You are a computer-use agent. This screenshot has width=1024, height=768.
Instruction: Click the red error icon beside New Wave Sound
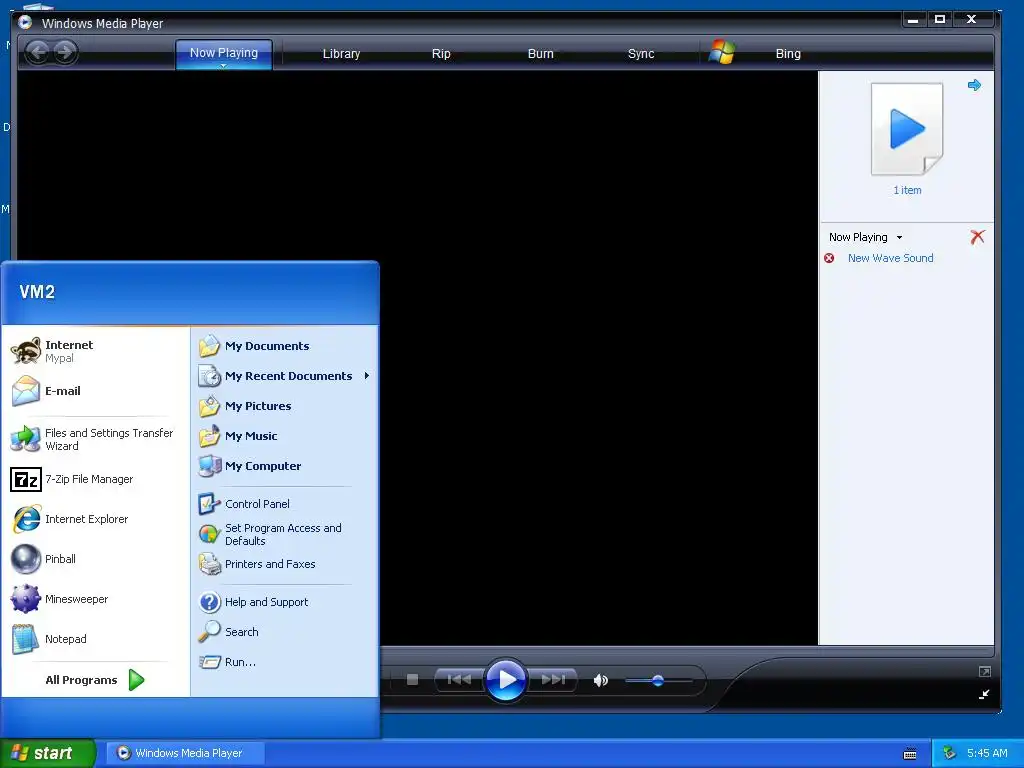point(829,258)
